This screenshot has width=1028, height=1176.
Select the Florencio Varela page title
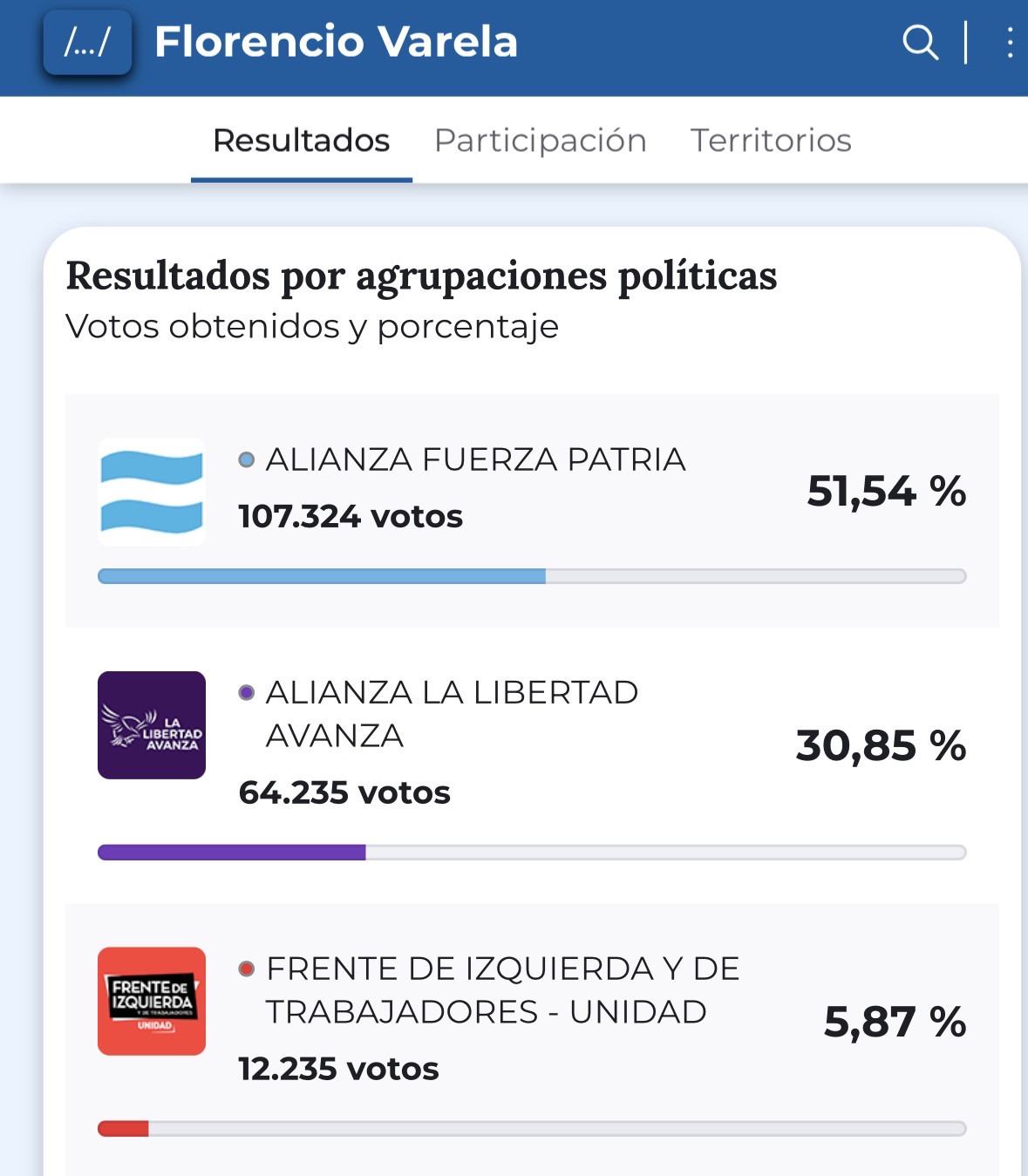coord(336,42)
